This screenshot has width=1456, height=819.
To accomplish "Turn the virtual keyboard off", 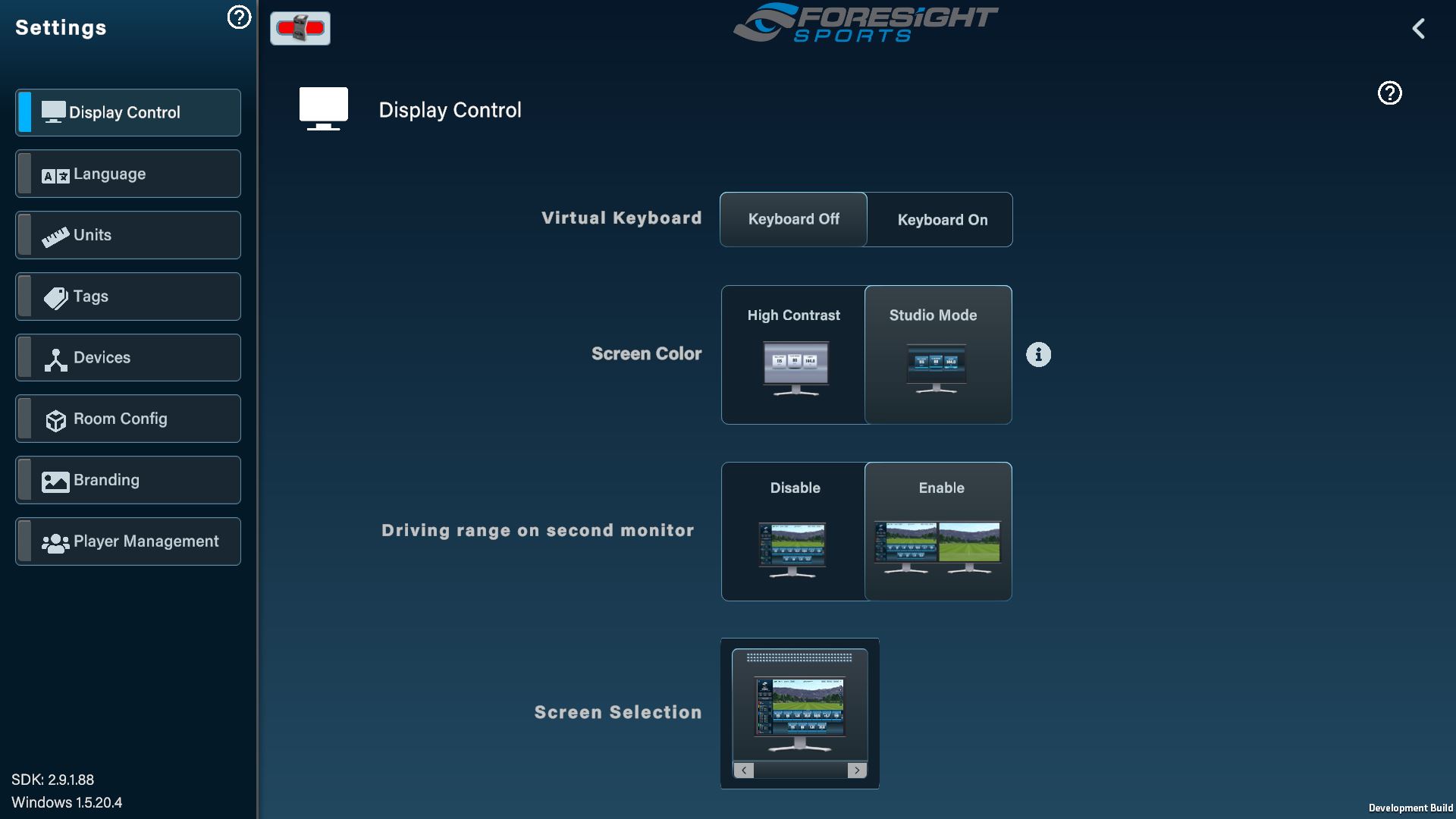I will (793, 219).
